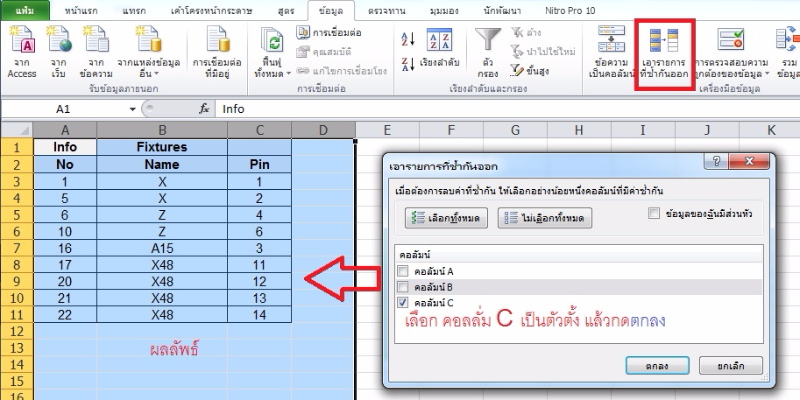Click the Select All corner triangle
The image size is (800, 400).
coord(17,130)
